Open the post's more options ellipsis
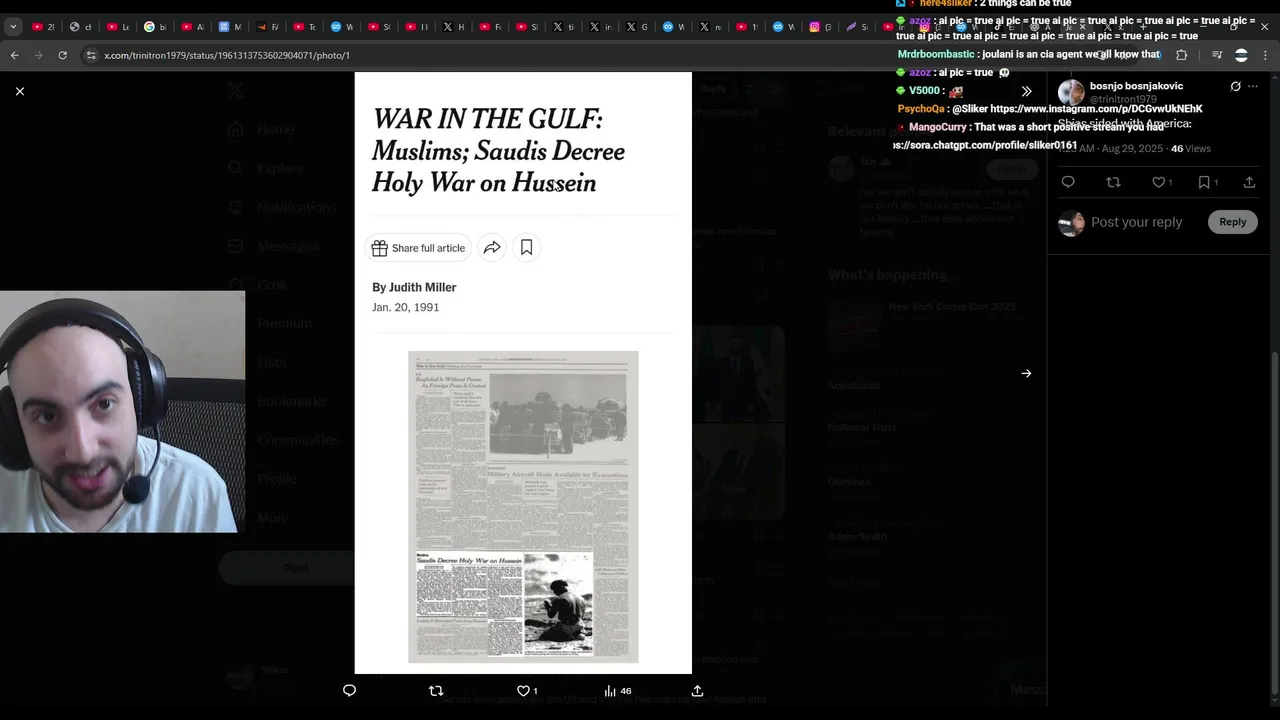This screenshot has width=1280, height=720. point(1253,87)
